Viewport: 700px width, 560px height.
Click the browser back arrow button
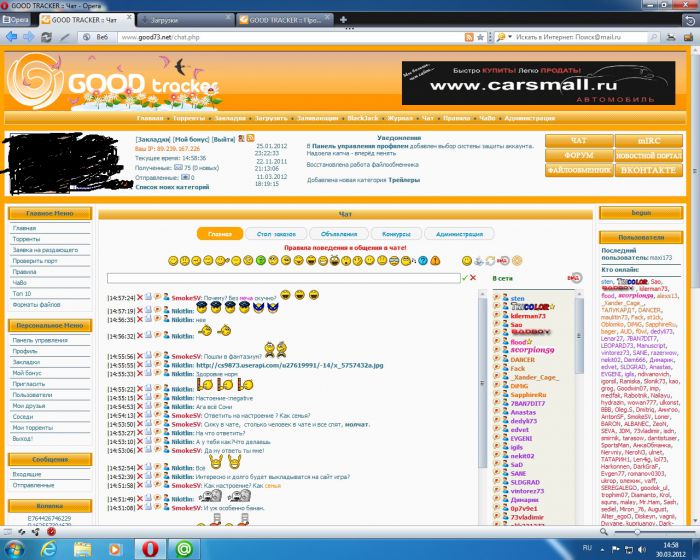(x=10, y=37)
